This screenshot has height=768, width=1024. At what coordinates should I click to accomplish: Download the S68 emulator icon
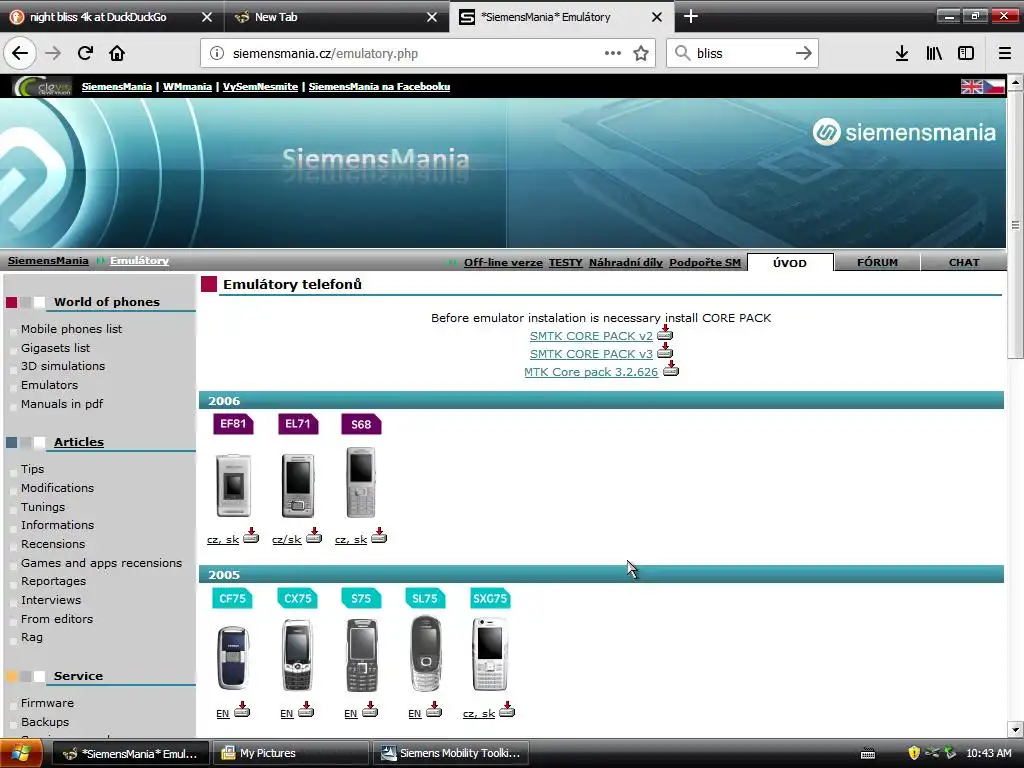click(x=379, y=536)
